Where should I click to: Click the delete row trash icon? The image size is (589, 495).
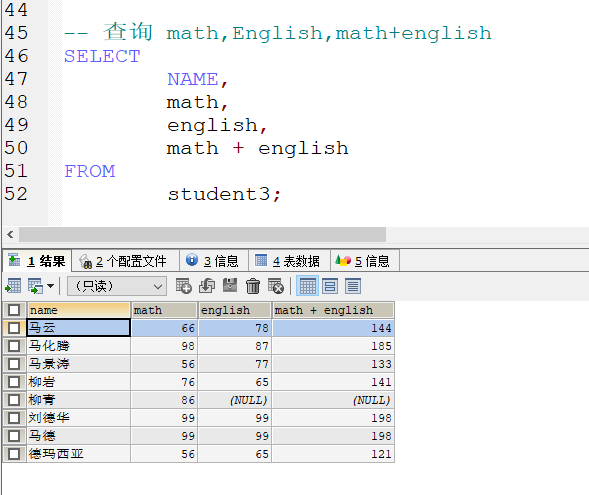pos(253,286)
